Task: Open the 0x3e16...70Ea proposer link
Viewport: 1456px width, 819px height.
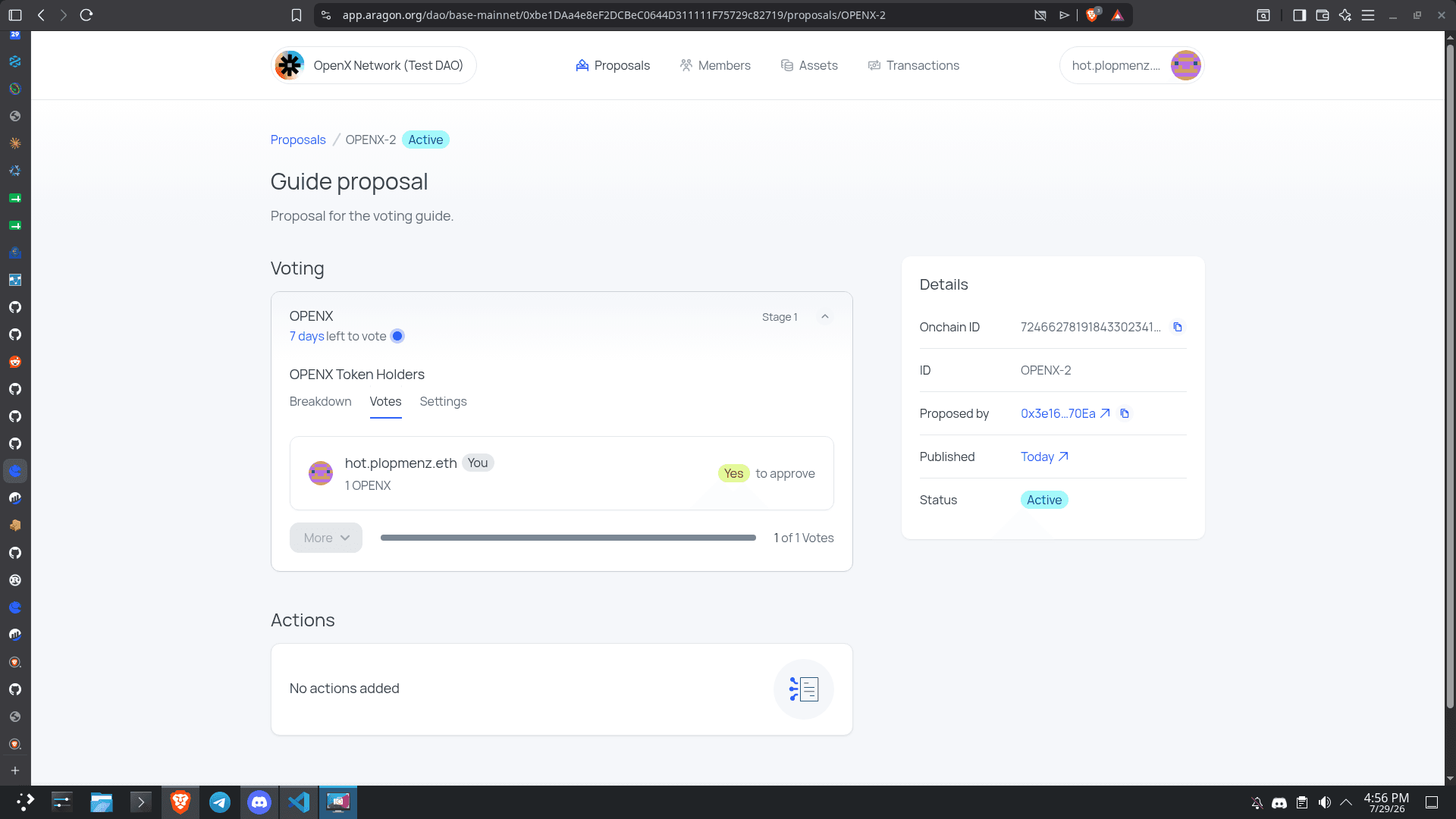Action: pos(1065,413)
